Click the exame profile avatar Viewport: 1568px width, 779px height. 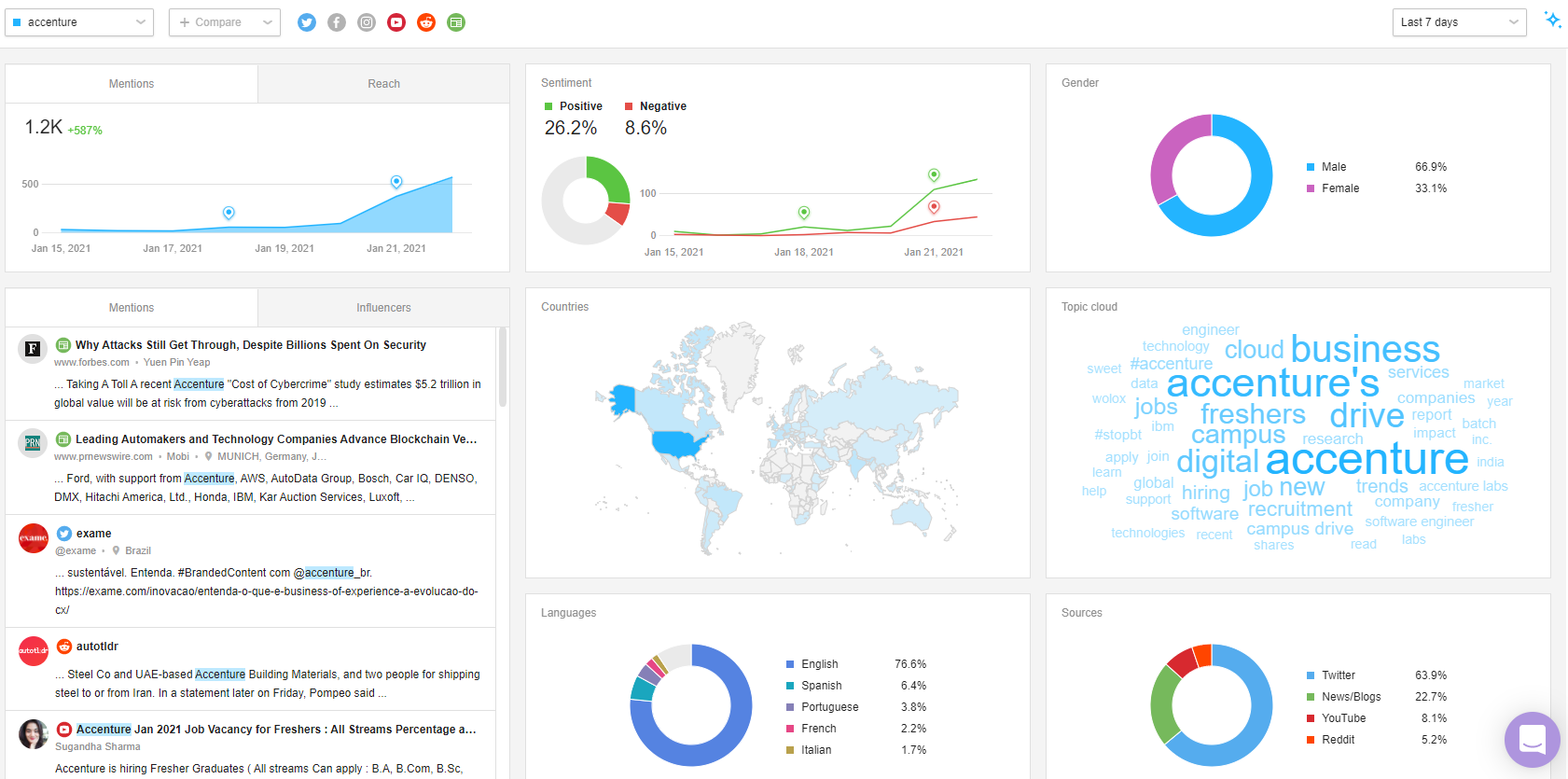click(34, 538)
